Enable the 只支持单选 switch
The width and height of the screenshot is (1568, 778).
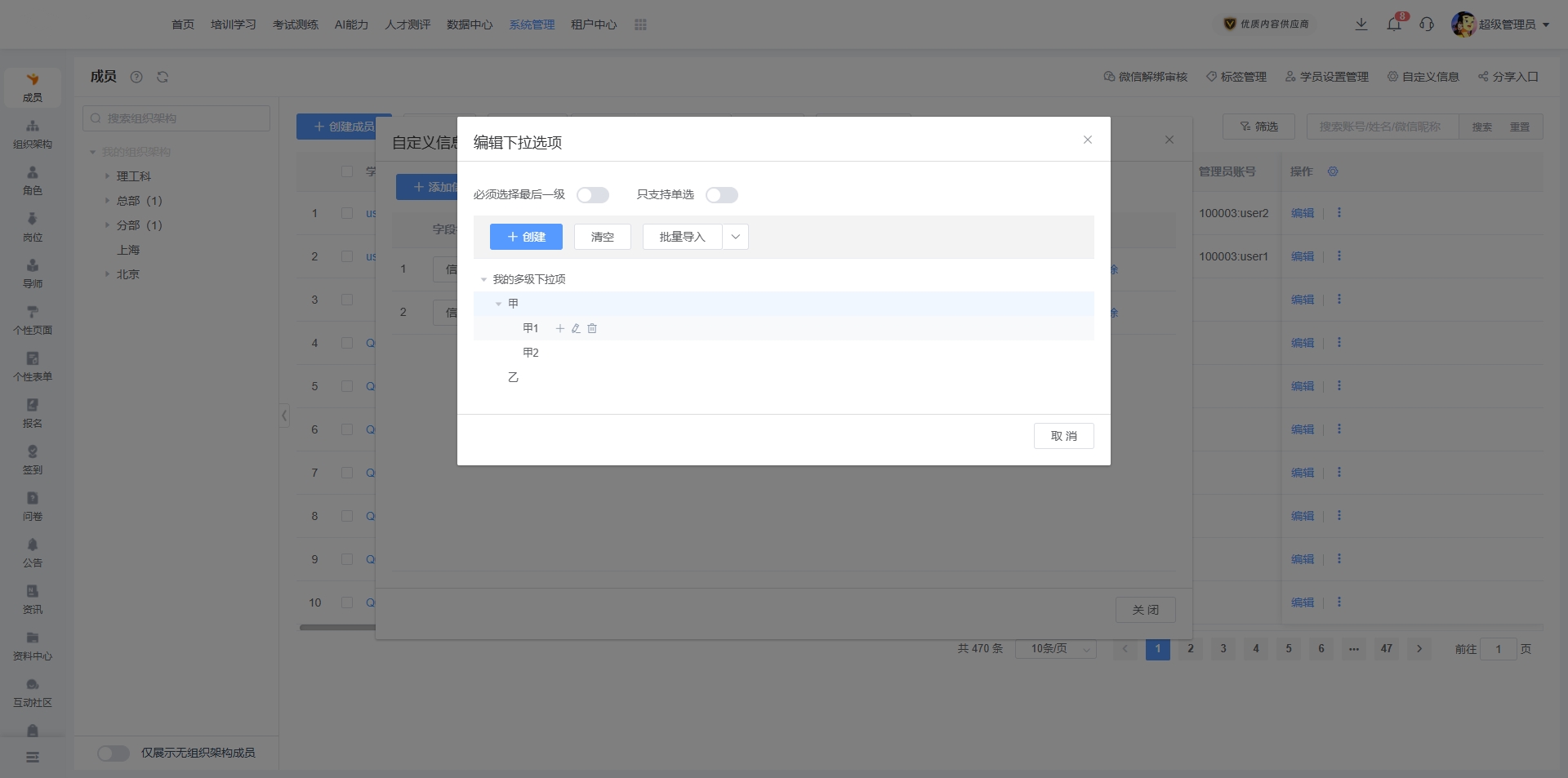pyautogui.click(x=721, y=195)
